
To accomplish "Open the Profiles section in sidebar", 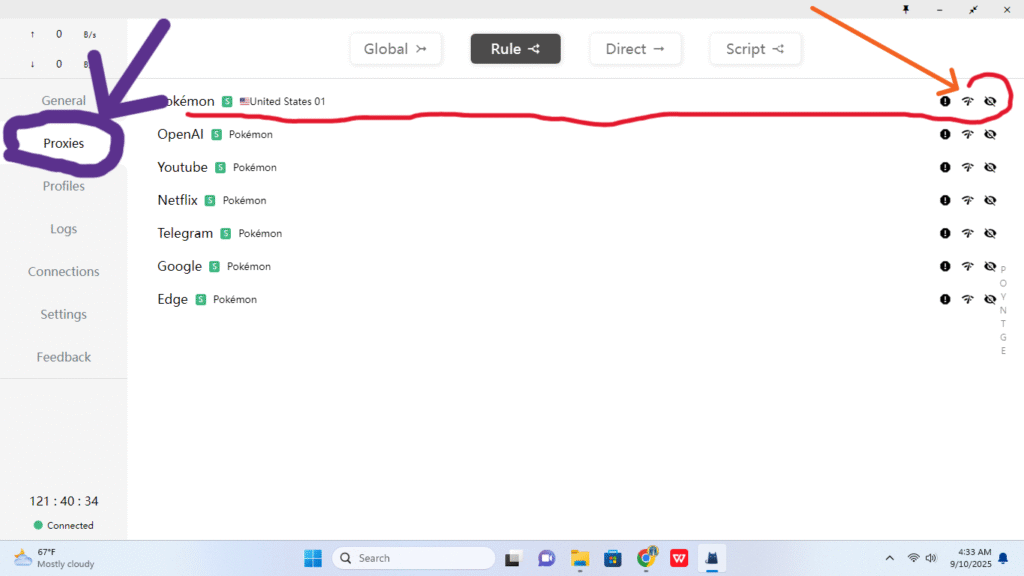I will click(63, 186).
